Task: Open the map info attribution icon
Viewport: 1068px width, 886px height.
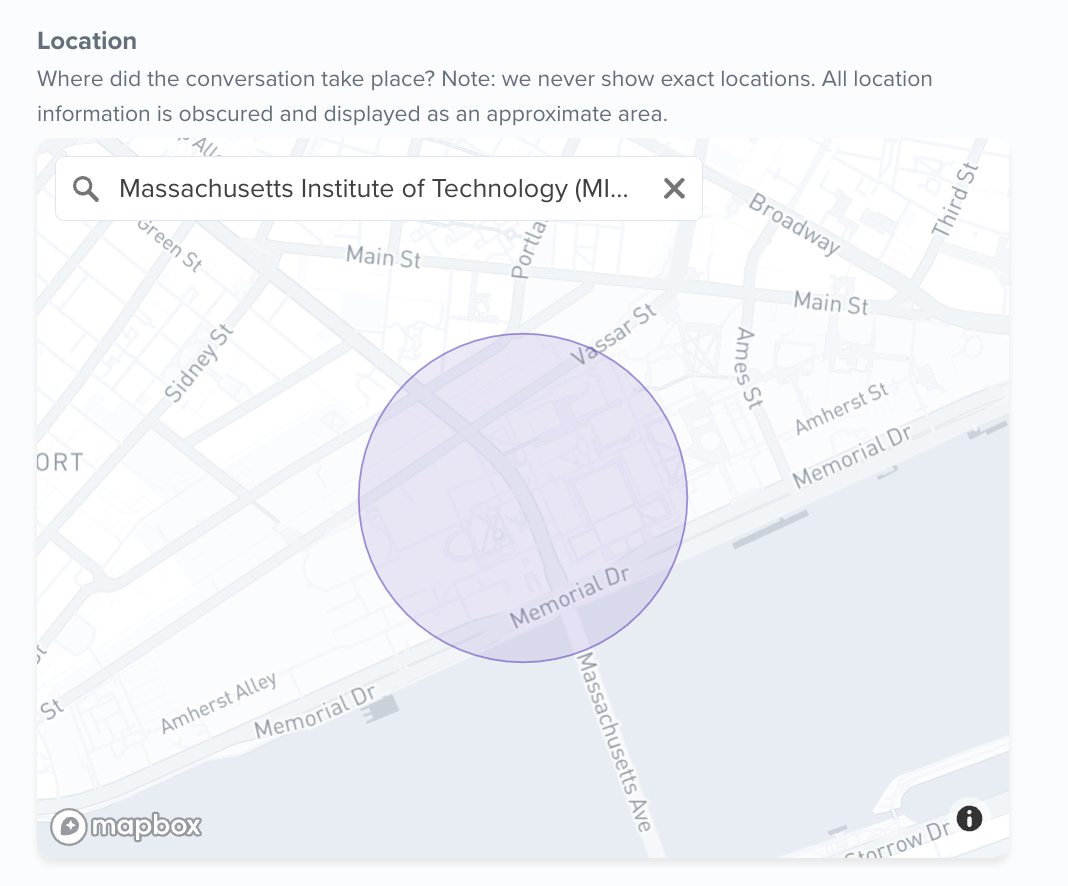Action: click(x=969, y=818)
